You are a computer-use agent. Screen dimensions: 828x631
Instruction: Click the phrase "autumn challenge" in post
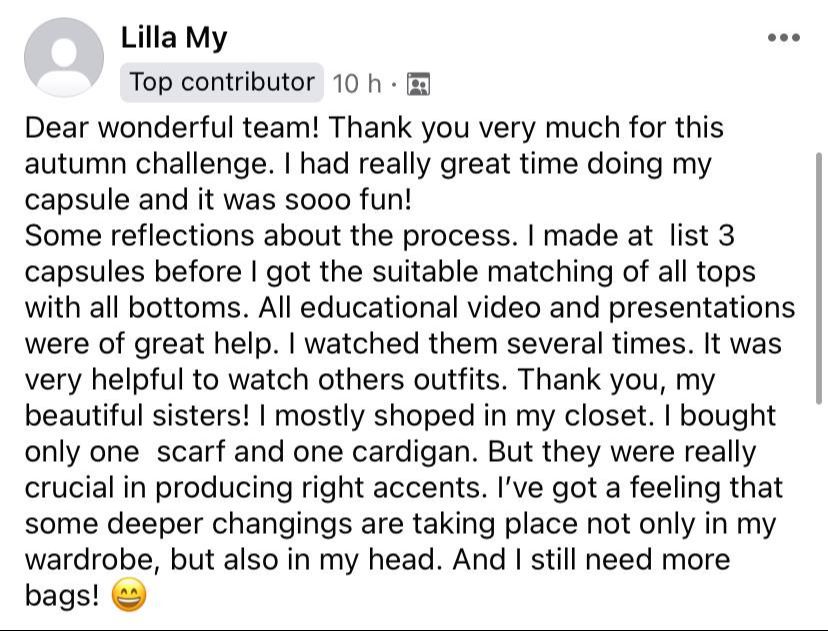point(147,164)
